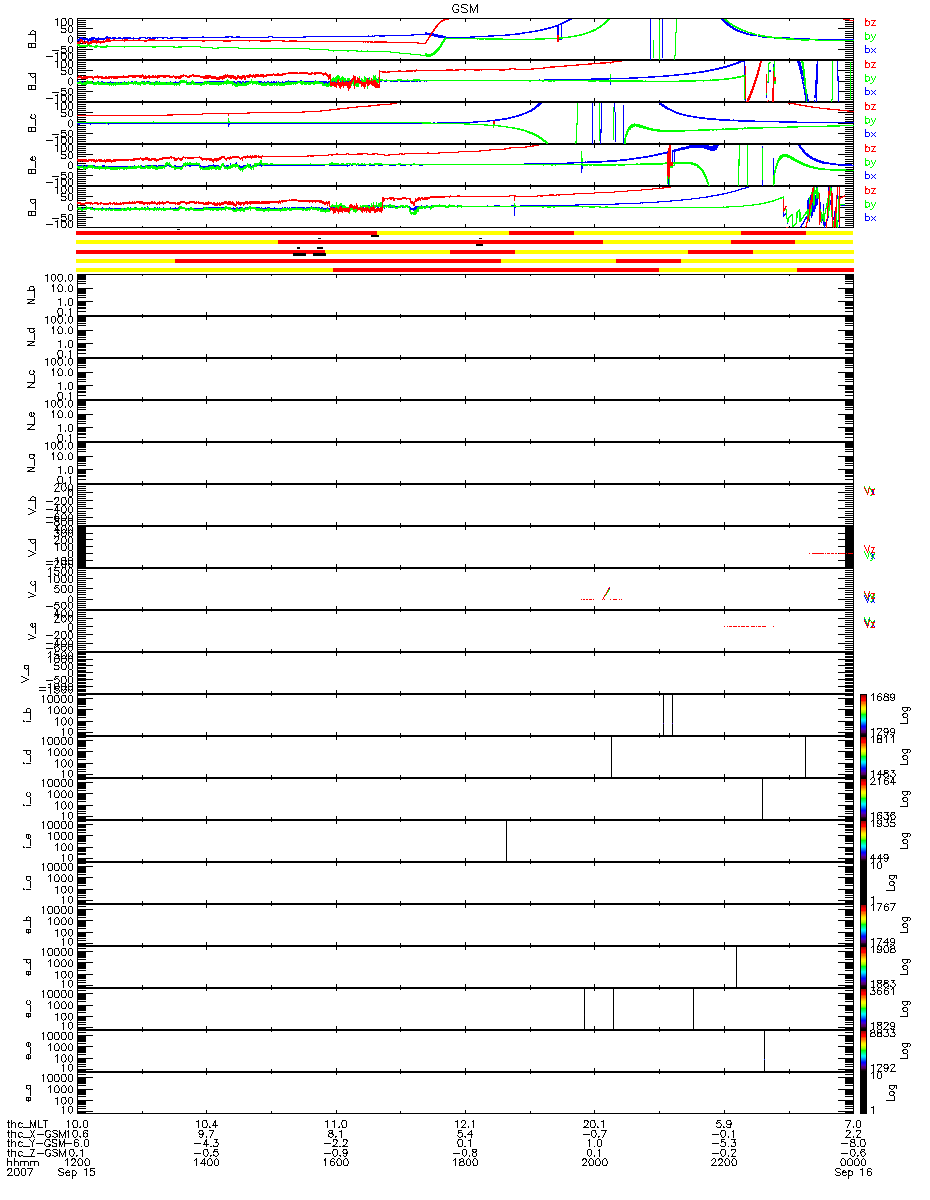Click the hhmm row label
This screenshot has height=1200, width=930.
21,1164
